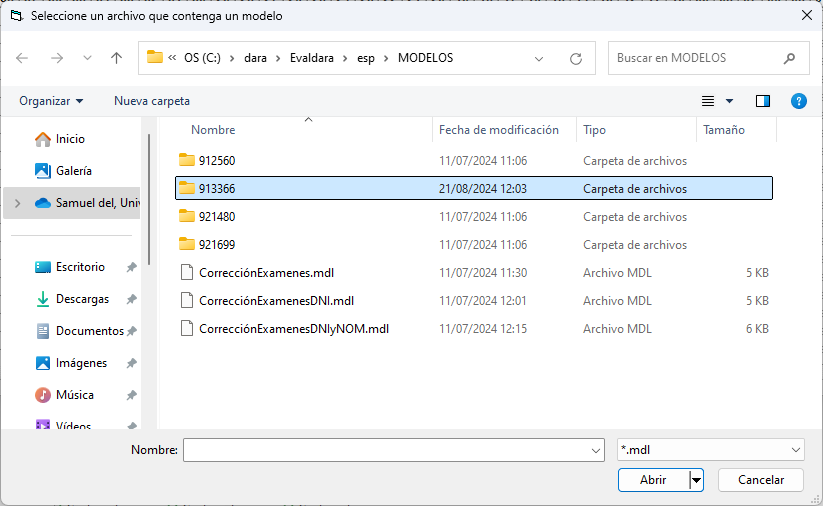This screenshot has height=506, width=823.
Task: Click breadcrumb segment esp
Action: pos(366,58)
